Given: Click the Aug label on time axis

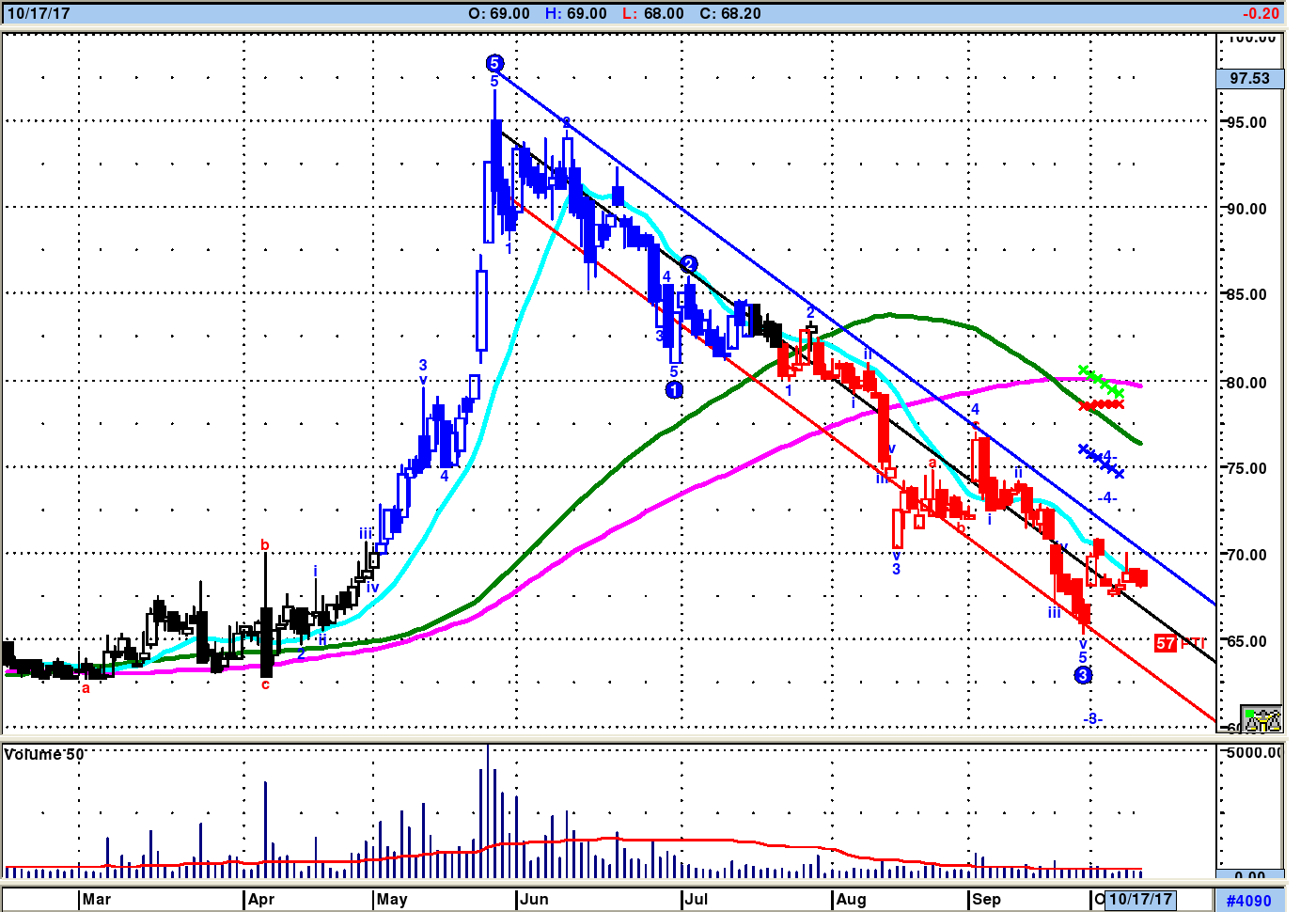Looking at the screenshot, I should click(x=851, y=899).
